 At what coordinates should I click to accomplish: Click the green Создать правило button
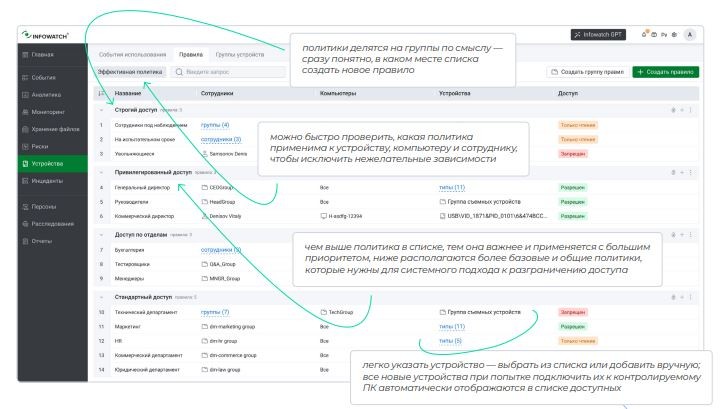pyautogui.click(x=665, y=72)
